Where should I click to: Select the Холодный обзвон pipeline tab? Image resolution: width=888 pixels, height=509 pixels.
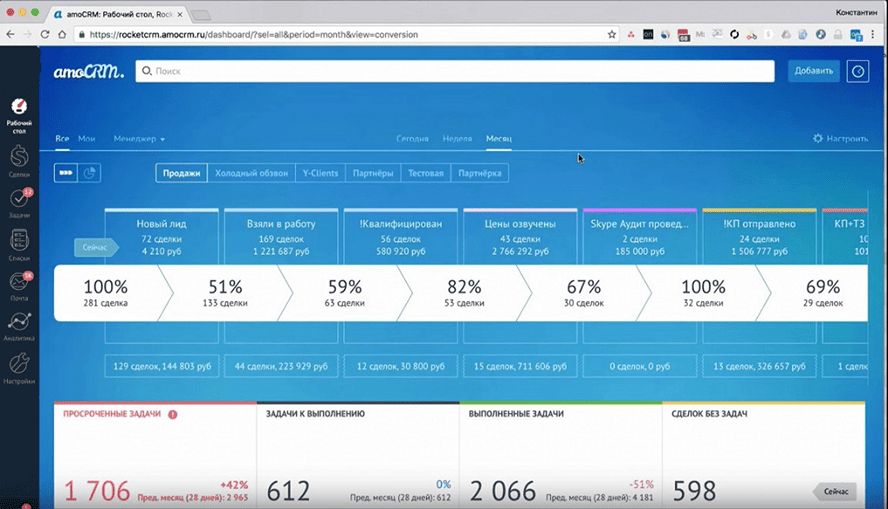pos(251,173)
